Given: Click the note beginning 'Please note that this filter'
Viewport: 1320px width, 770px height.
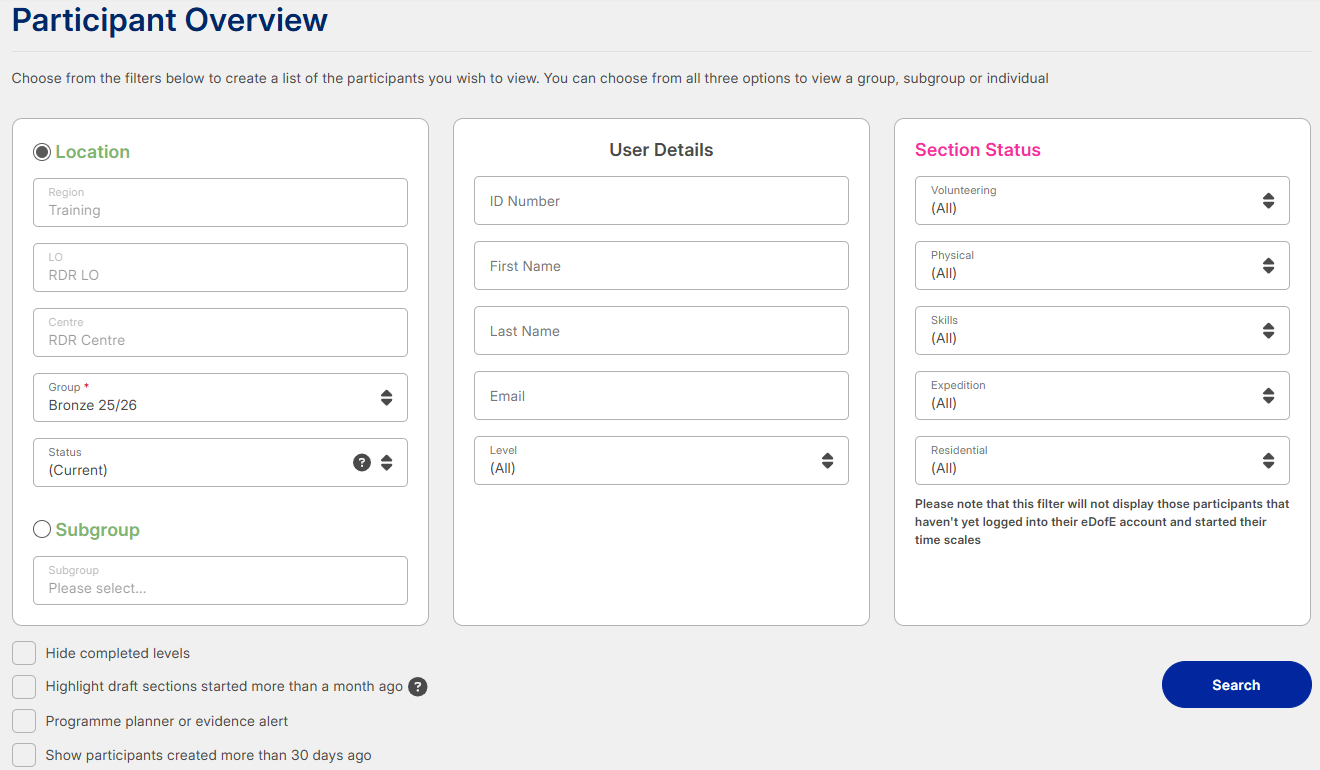Looking at the screenshot, I should coord(1102,522).
